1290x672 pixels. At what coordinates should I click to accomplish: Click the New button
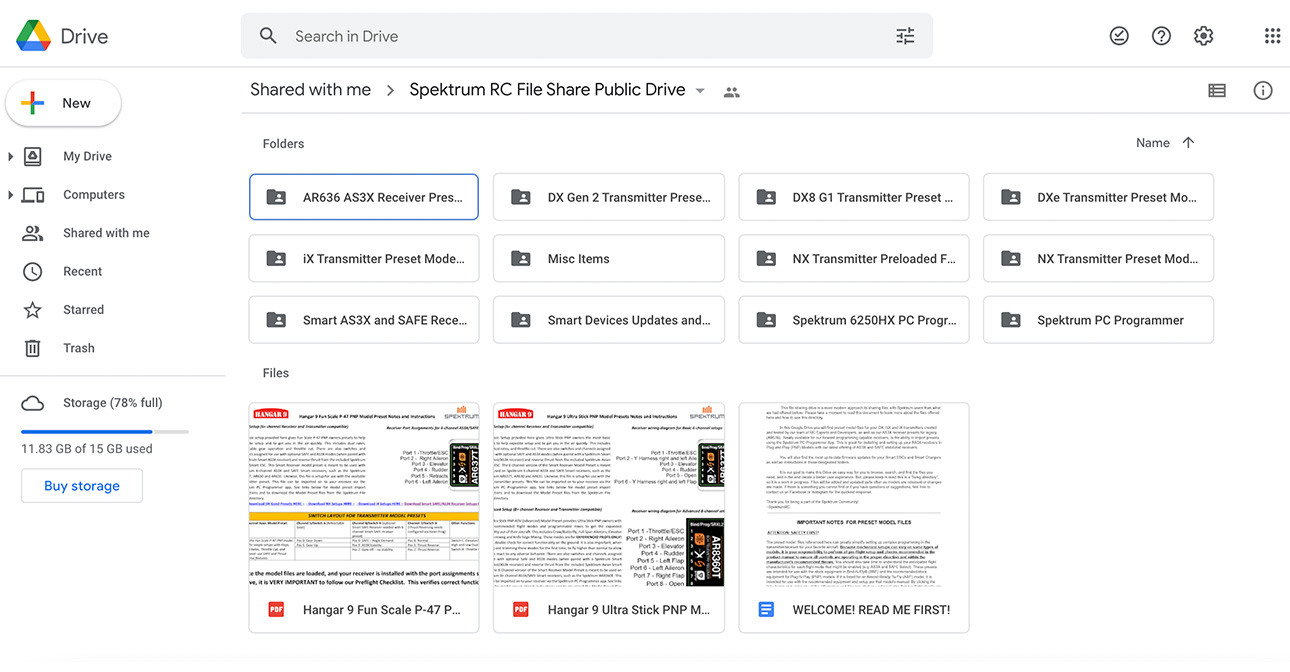point(64,103)
